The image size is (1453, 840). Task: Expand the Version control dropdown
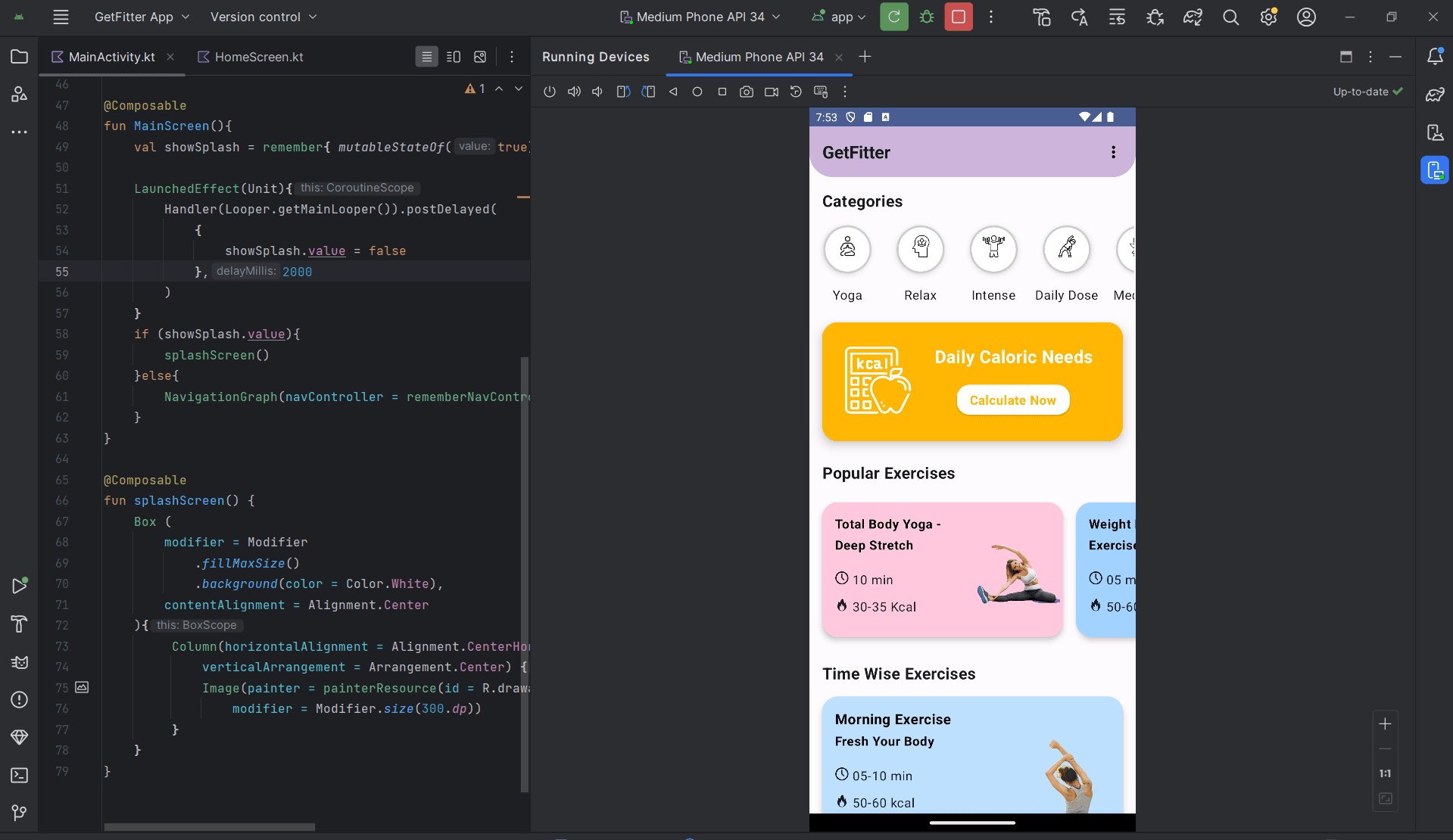click(x=263, y=17)
